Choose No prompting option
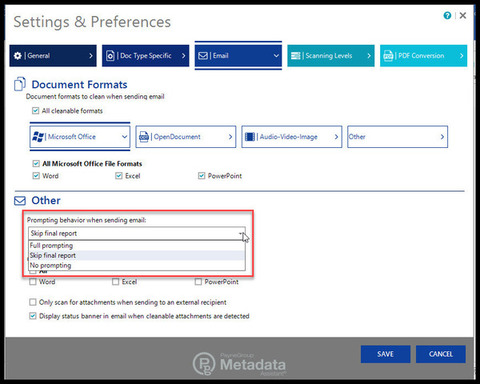Image resolution: width=480 pixels, height=384 pixels. tap(137, 266)
